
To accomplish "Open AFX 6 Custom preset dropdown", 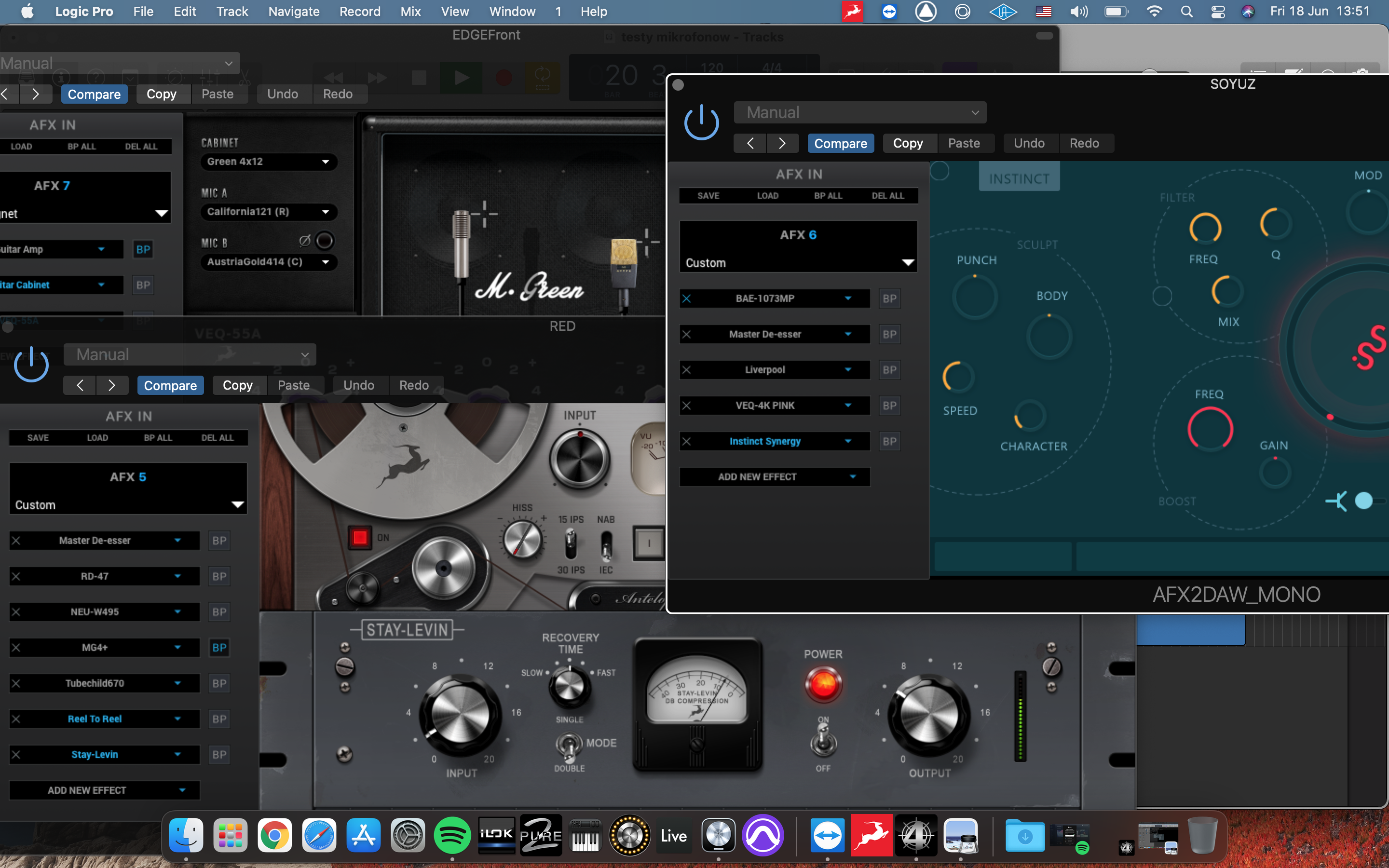I will point(798,263).
